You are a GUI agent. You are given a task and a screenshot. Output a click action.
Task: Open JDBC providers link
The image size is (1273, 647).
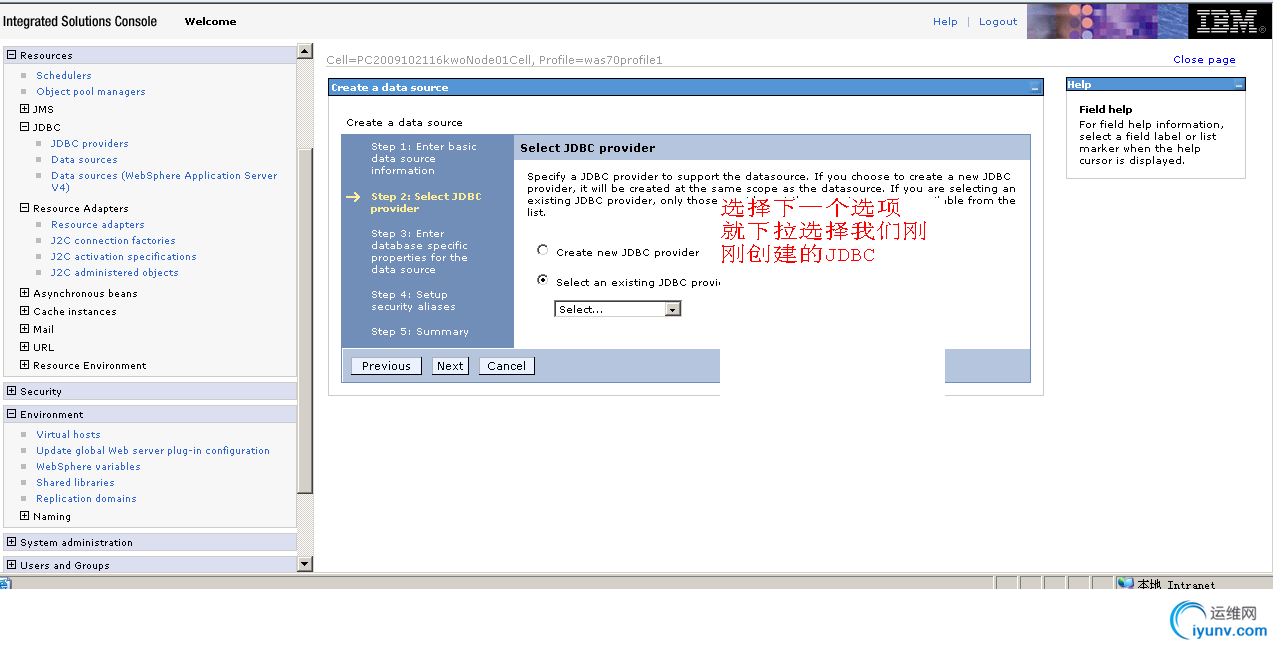(x=90, y=143)
